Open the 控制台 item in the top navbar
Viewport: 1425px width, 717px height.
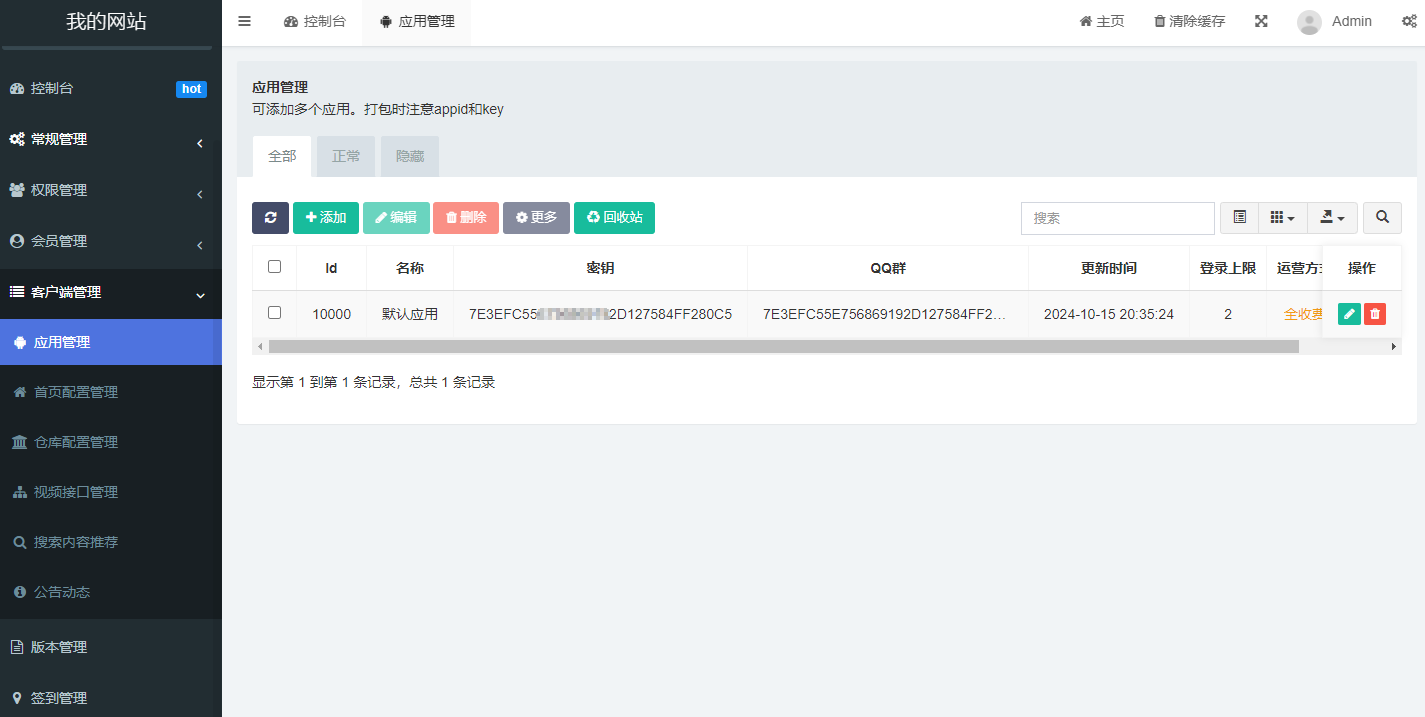[x=315, y=20]
